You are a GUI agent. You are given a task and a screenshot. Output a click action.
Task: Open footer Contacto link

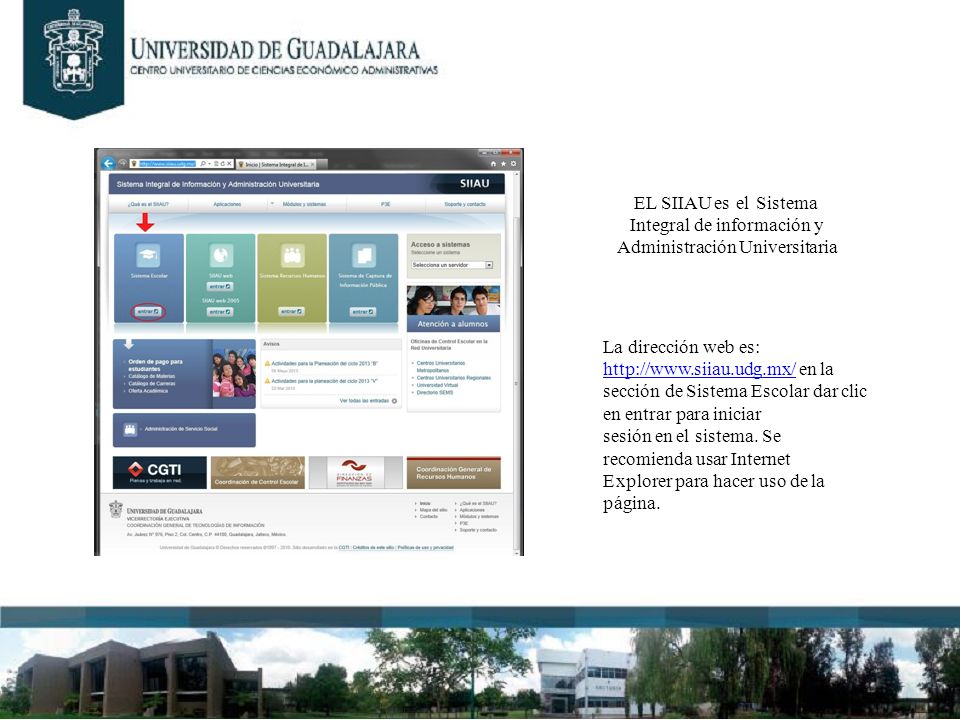point(429,517)
